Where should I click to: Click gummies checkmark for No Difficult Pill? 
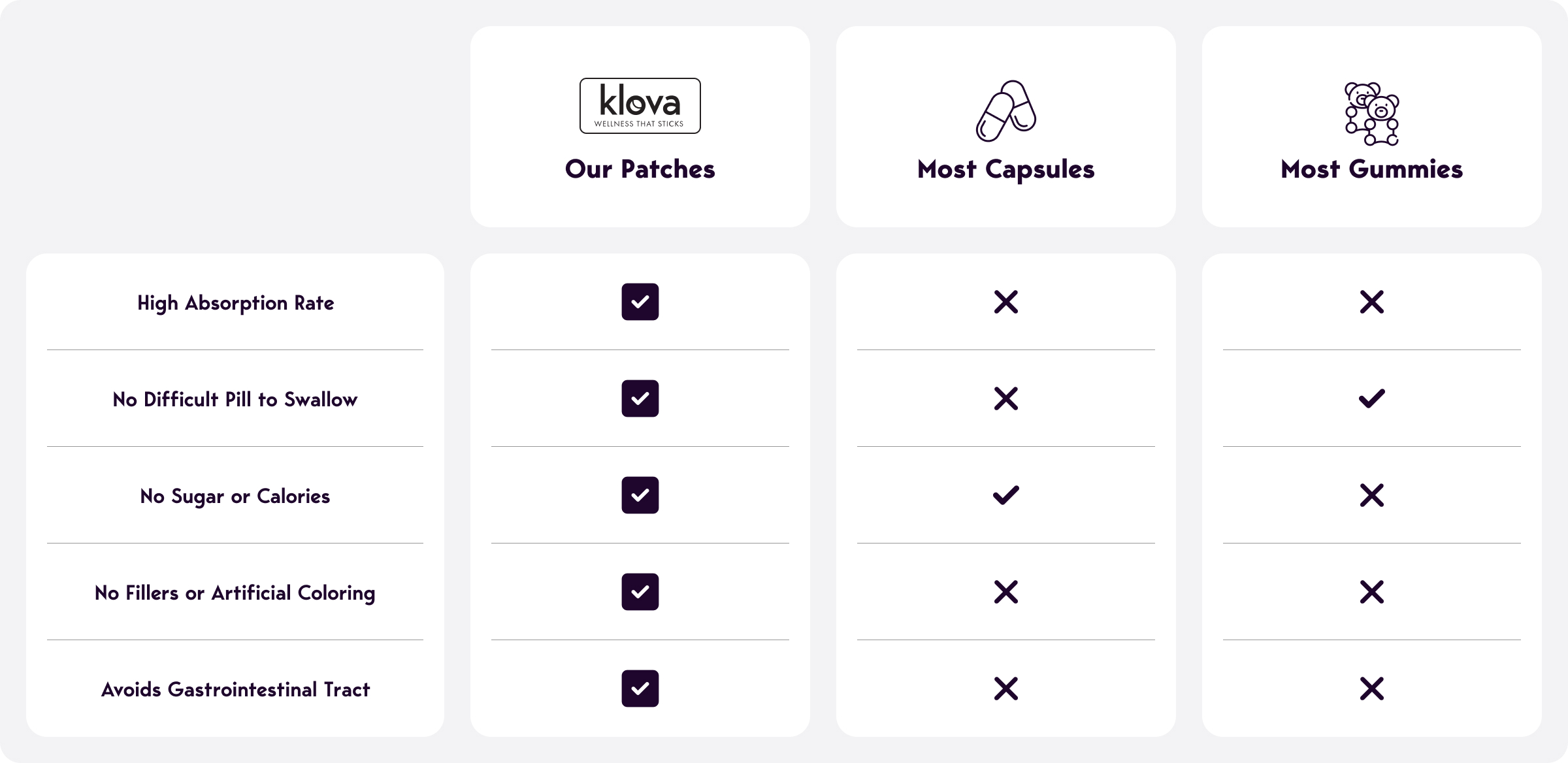[1371, 398]
